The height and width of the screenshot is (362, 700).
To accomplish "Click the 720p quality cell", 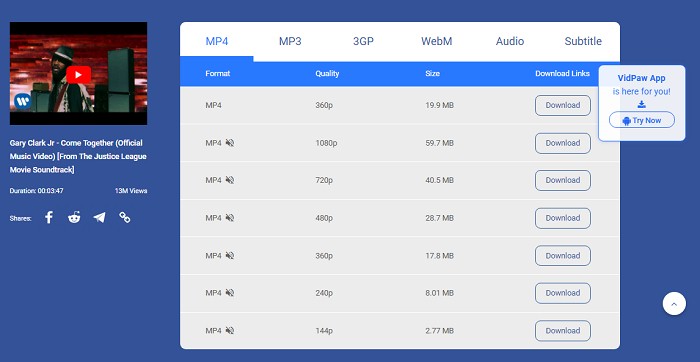I will pyautogui.click(x=324, y=180).
